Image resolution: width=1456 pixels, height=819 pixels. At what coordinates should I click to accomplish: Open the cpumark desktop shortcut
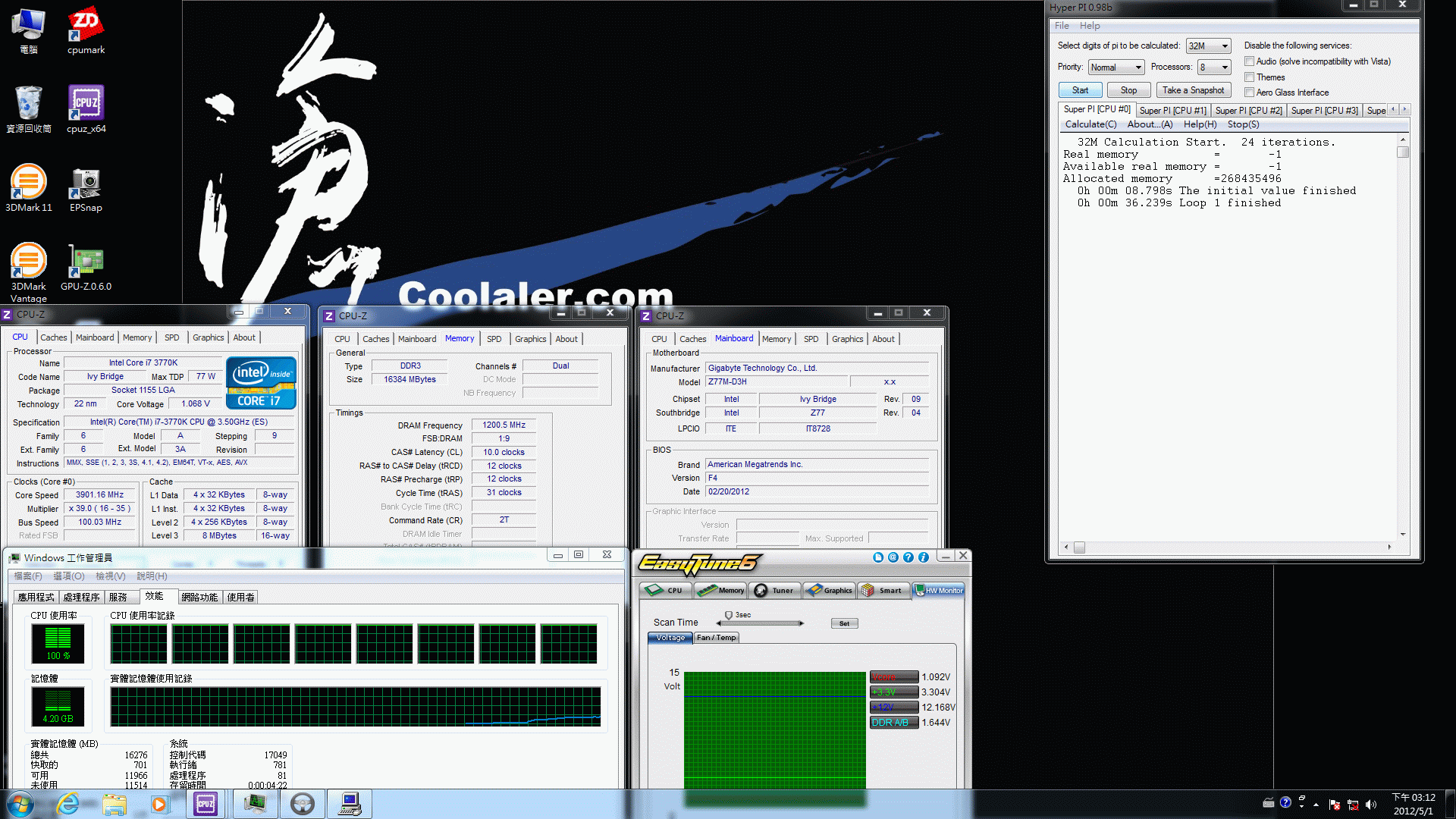click(x=86, y=30)
